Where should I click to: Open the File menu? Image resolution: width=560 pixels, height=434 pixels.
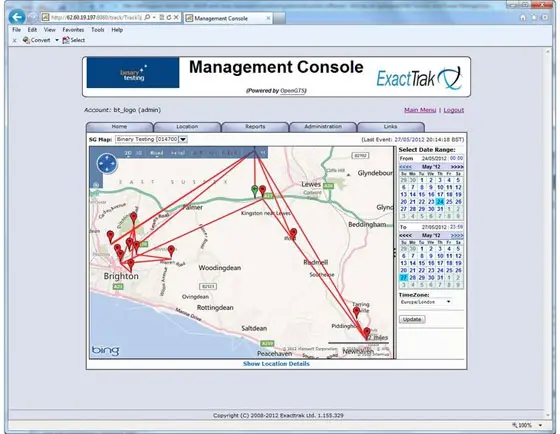(16, 30)
